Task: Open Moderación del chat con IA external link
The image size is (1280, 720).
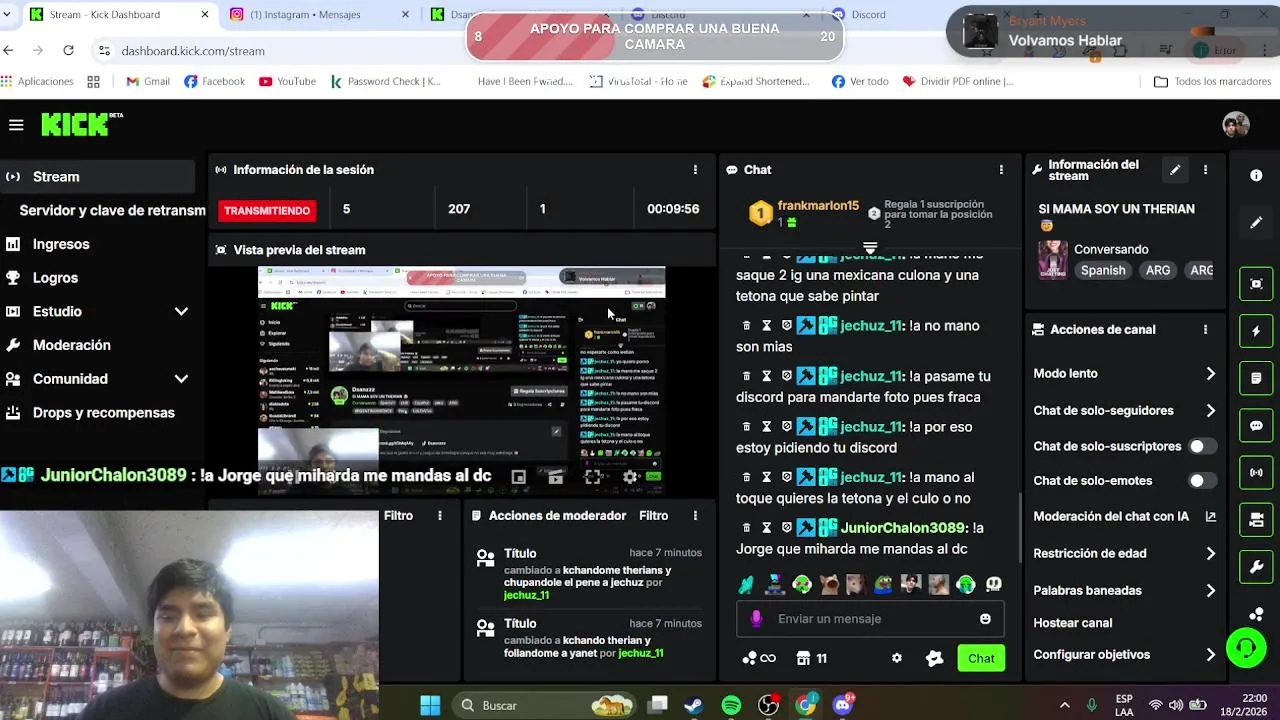Action: [x=1211, y=517]
